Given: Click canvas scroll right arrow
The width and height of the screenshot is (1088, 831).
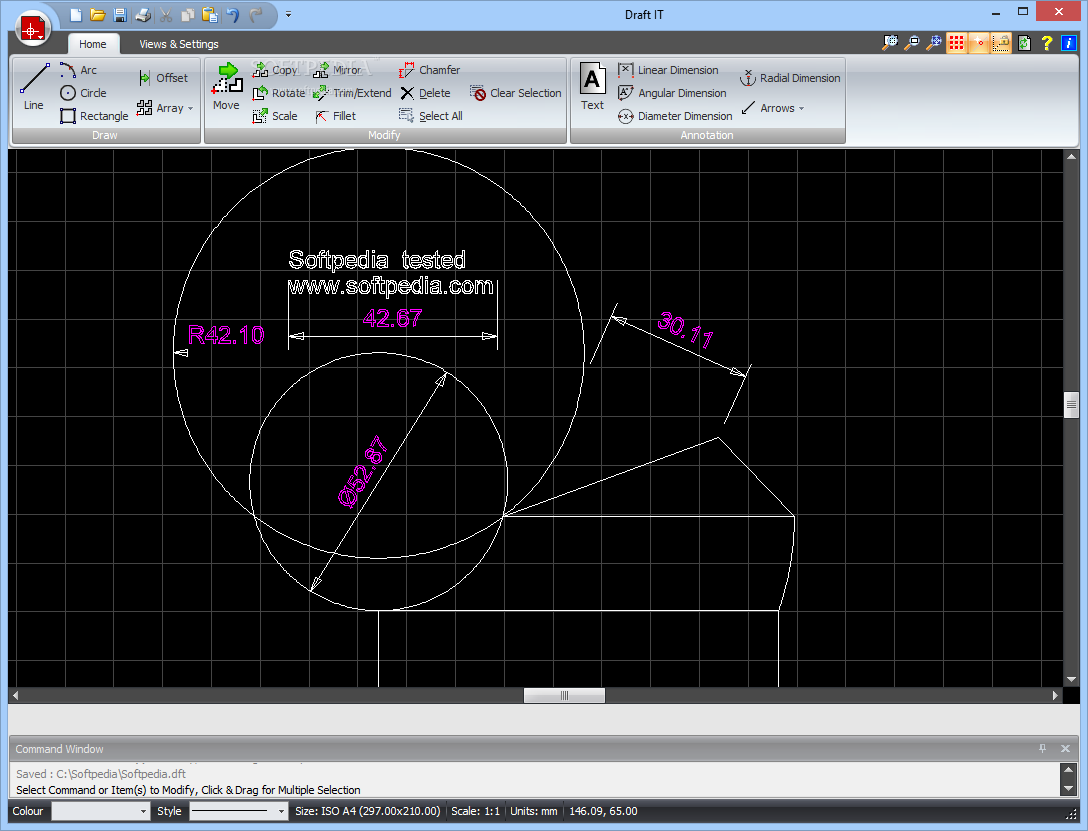Looking at the screenshot, I should 1055,695.
